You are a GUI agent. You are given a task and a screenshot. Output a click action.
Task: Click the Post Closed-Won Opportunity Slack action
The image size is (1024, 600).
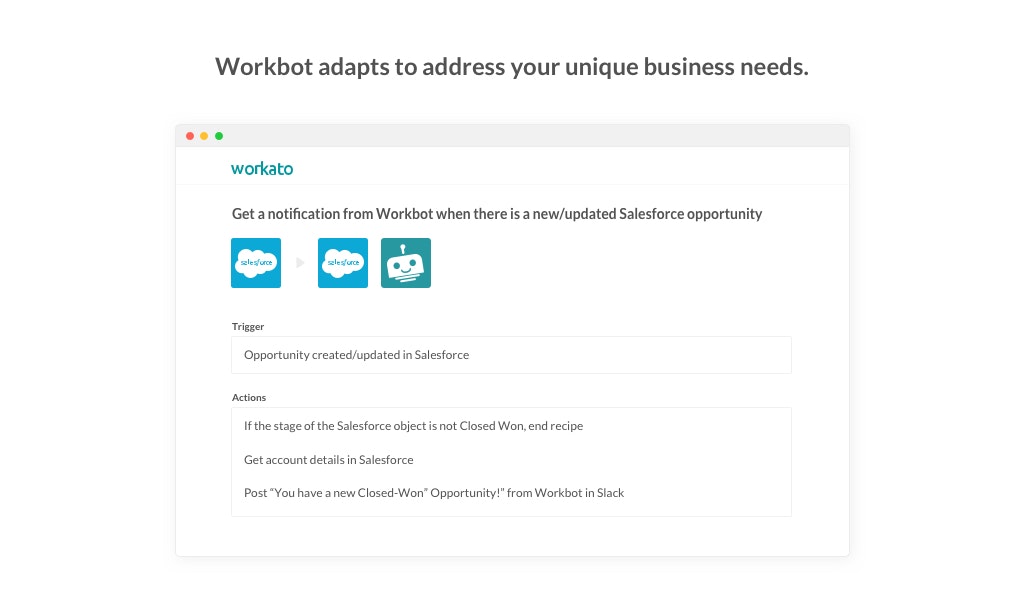(x=434, y=492)
